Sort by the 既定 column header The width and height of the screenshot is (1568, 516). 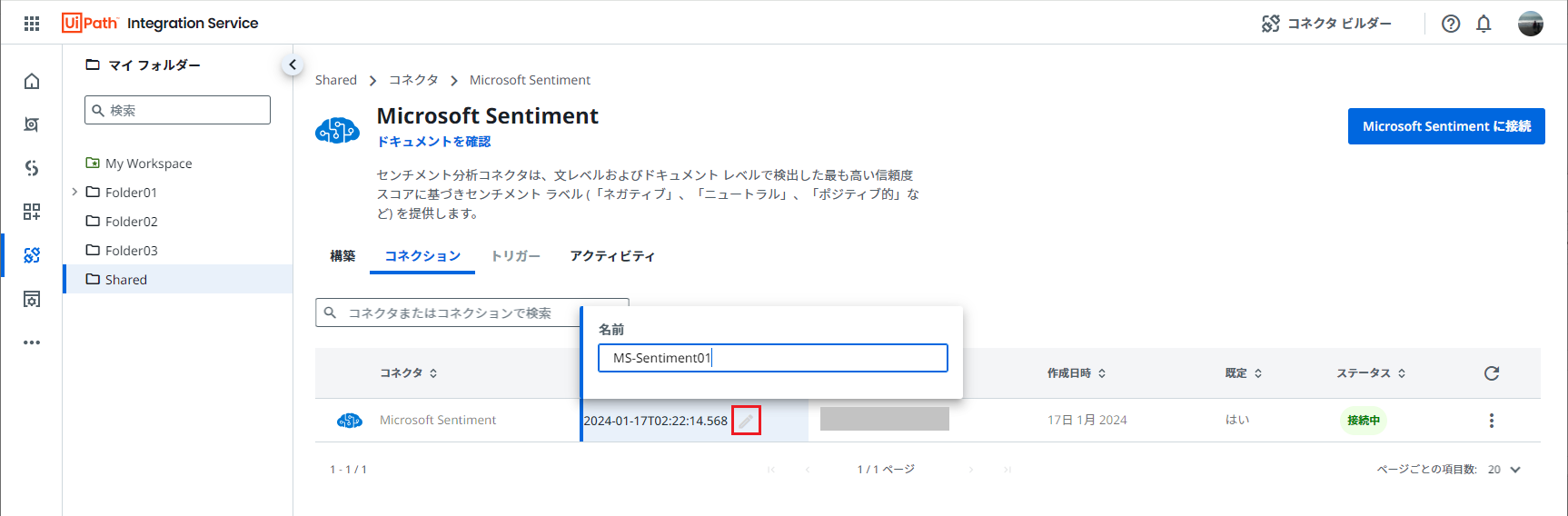1244,373
